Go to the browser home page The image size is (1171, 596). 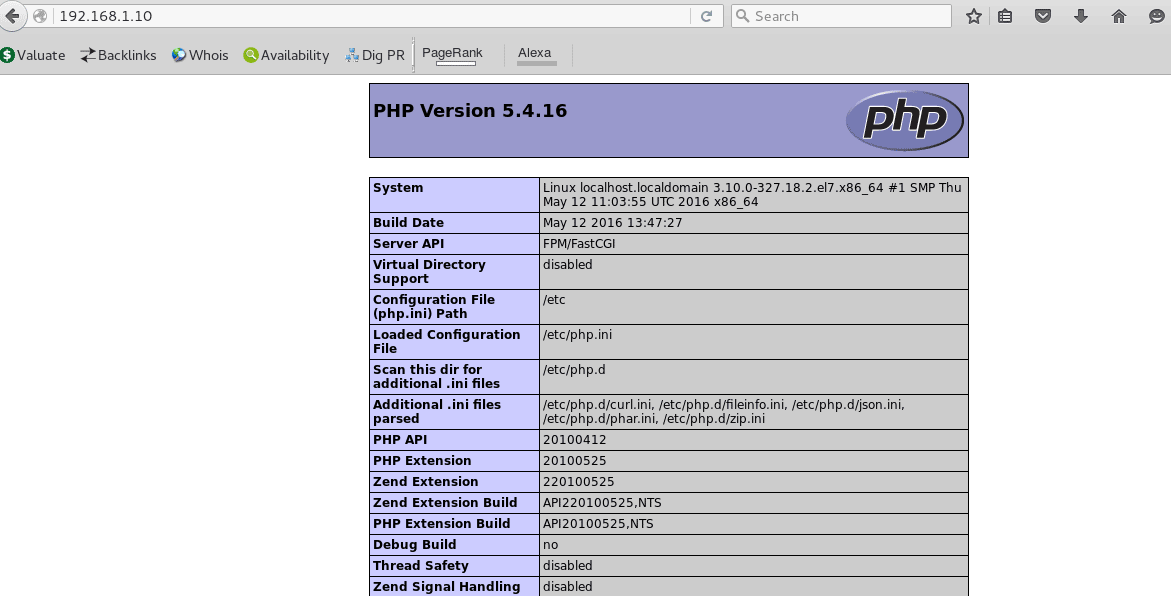(1117, 15)
